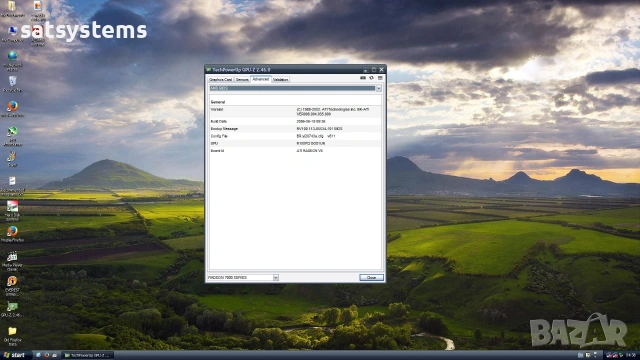Open the Sensors tab in GPU-Z
Viewport: 640px width, 360px height.
242,80
